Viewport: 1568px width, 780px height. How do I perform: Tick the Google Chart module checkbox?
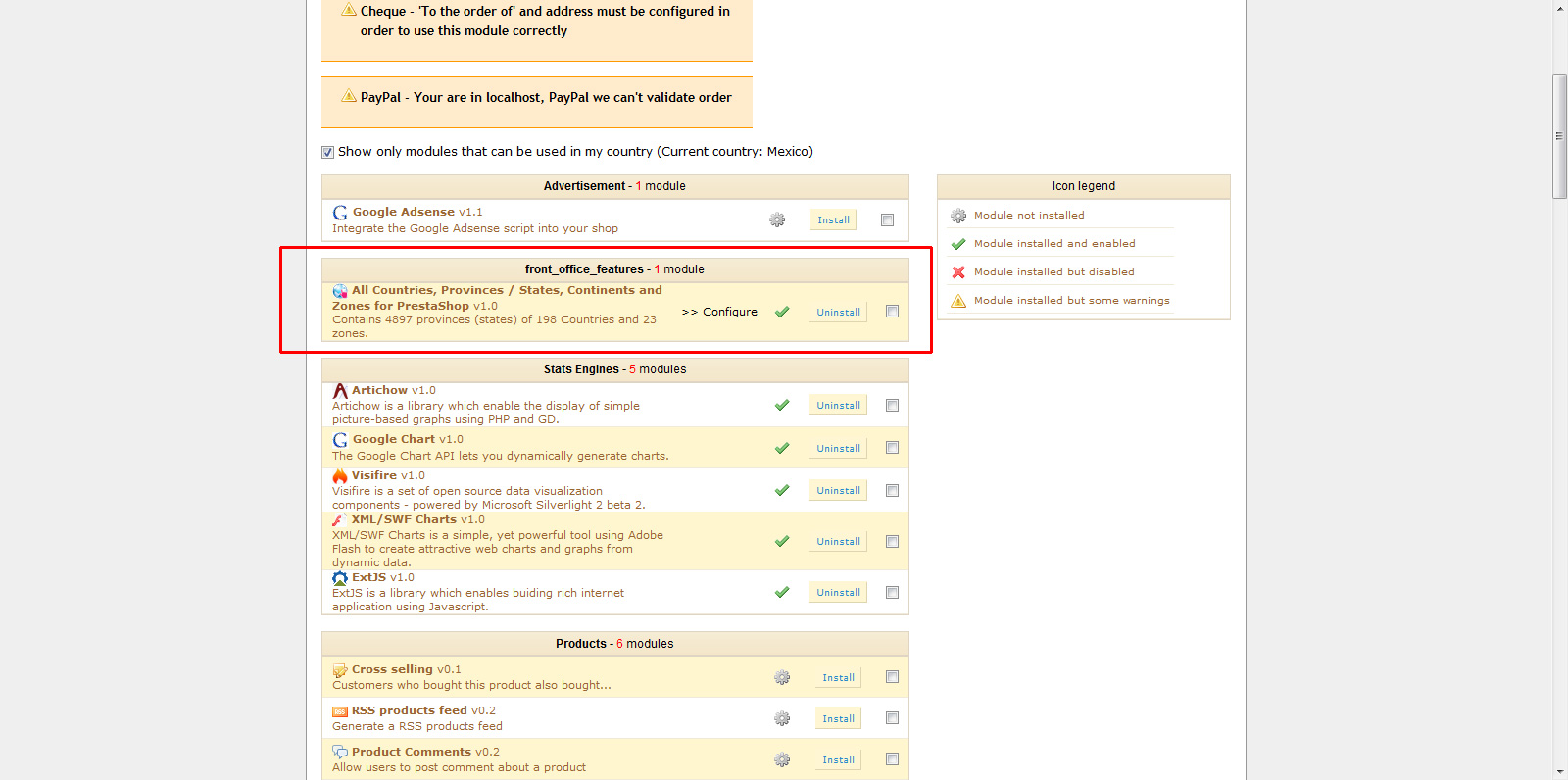pos(892,447)
